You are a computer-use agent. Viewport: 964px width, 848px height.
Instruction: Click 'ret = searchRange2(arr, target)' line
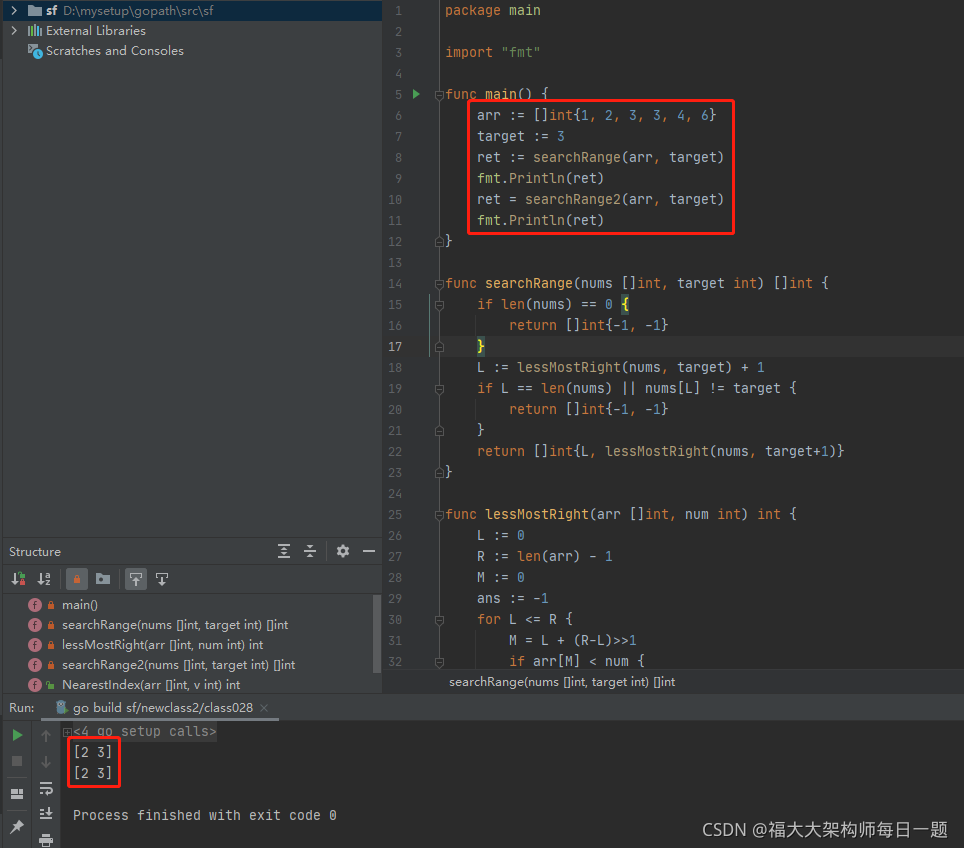coord(600,199)
